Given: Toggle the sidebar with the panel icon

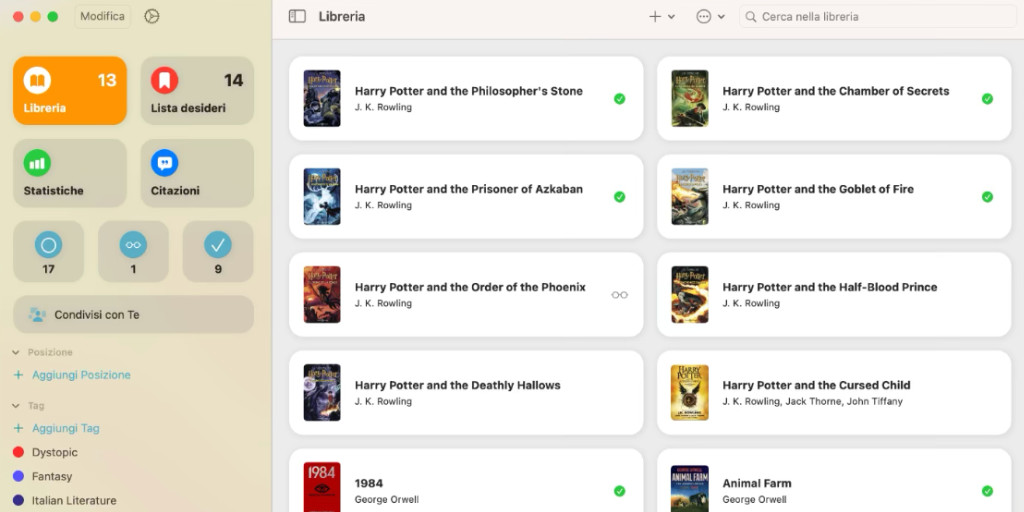Looking at the screenshot, I should pyautogui.click(x=297, y=16).
